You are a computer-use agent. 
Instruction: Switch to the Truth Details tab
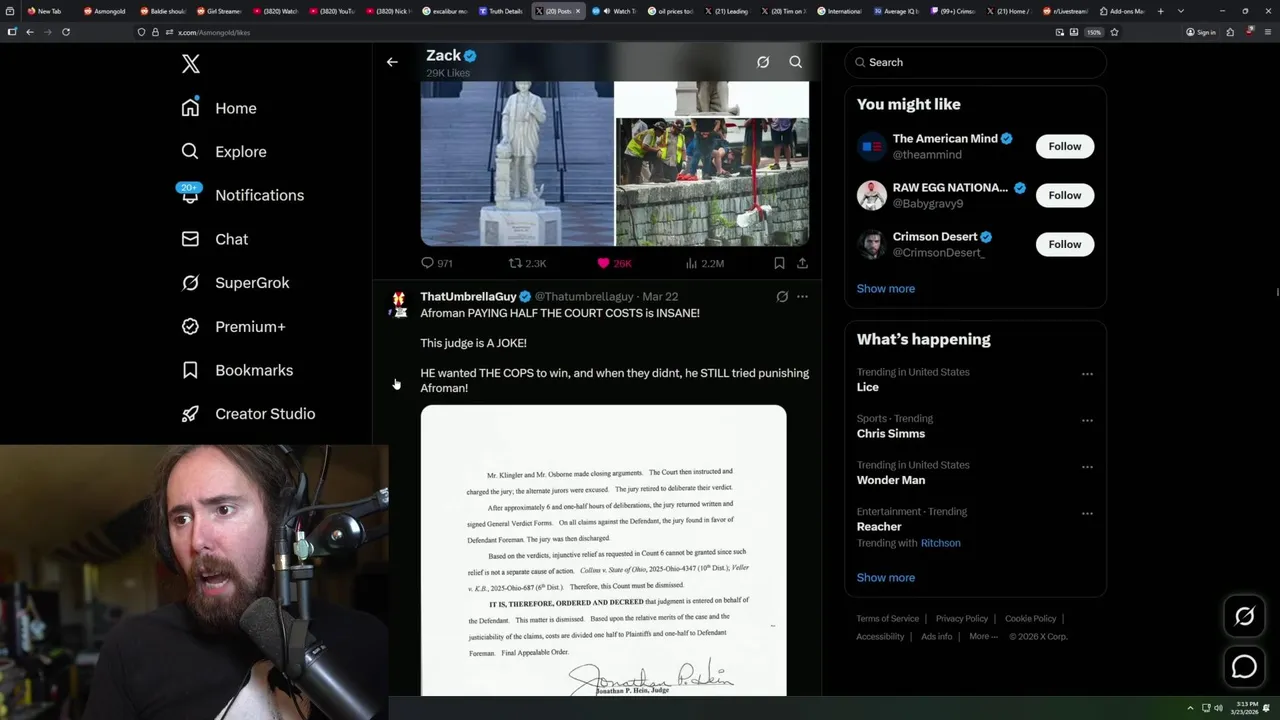pyautogui.click(x=500, y=11)
